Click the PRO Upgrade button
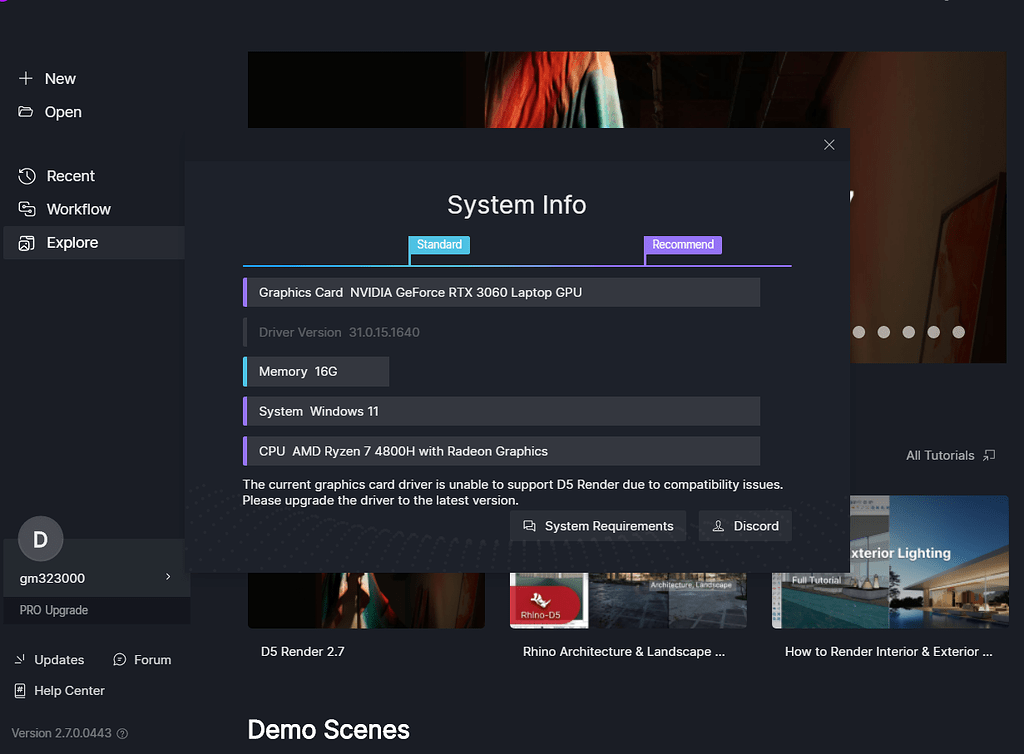Viewport: 1024px width, 754px height. (x=54, y=610)
